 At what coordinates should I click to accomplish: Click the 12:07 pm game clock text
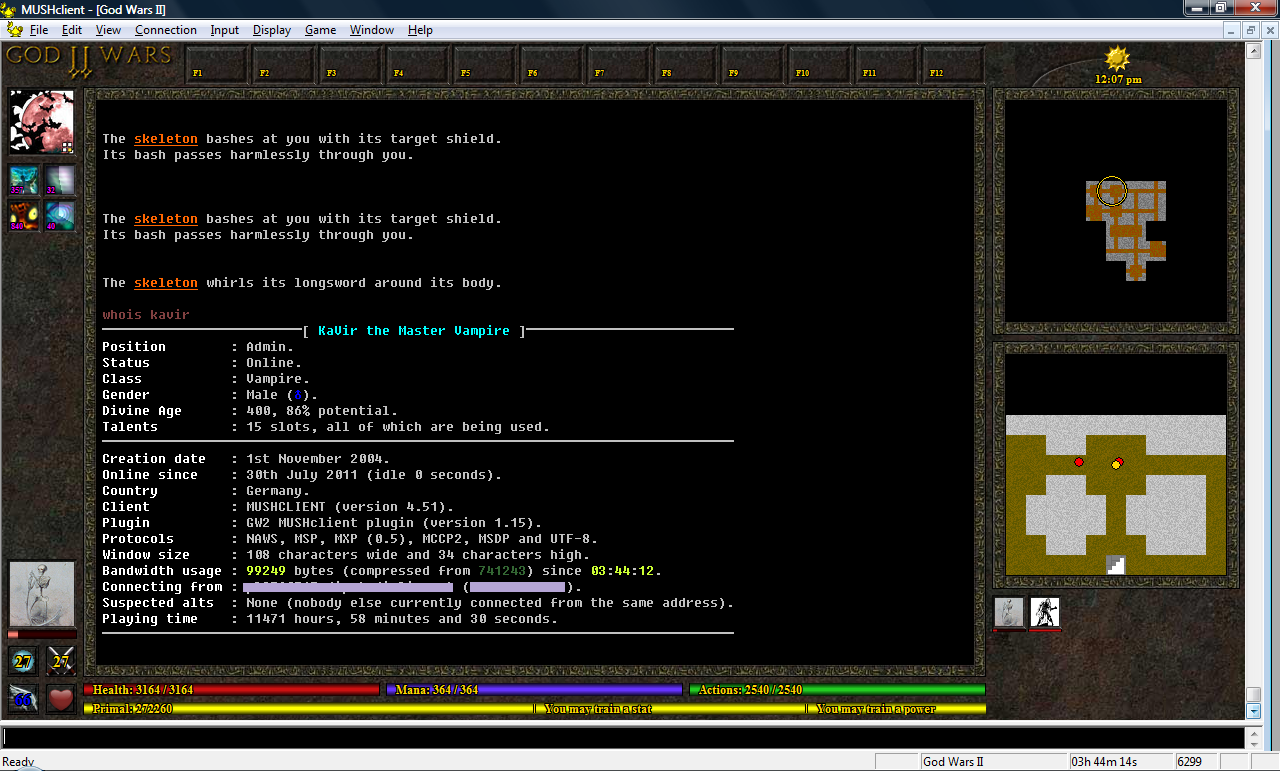coord(1118,79)
